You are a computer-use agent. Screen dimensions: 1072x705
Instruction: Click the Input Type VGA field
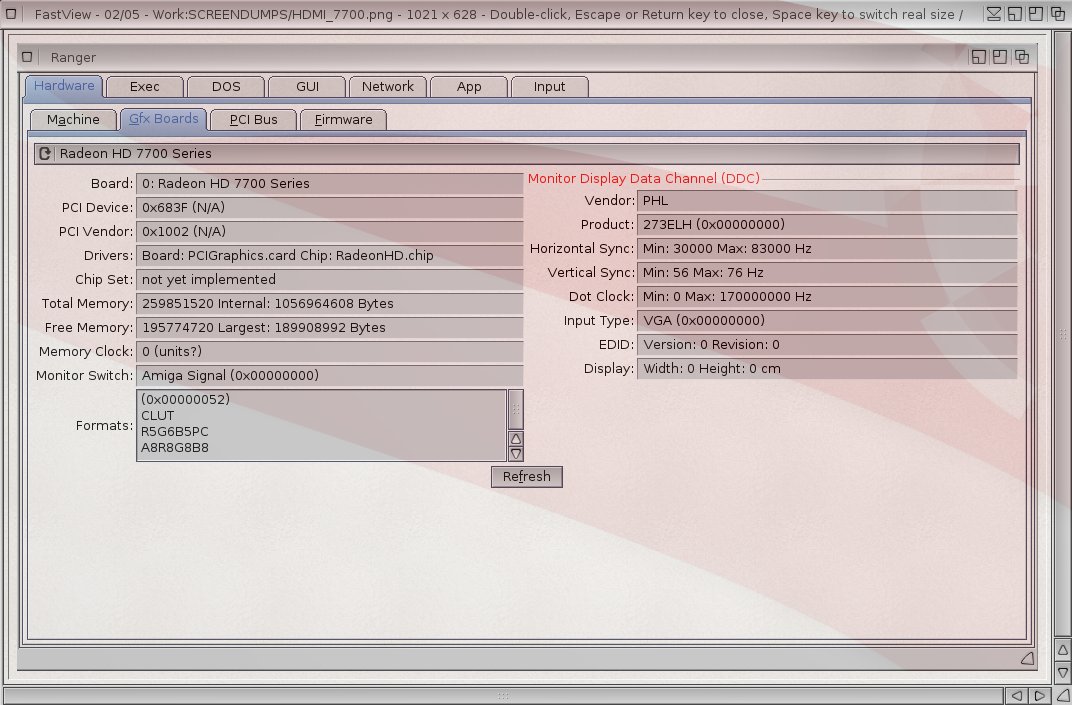click(827, 321)
